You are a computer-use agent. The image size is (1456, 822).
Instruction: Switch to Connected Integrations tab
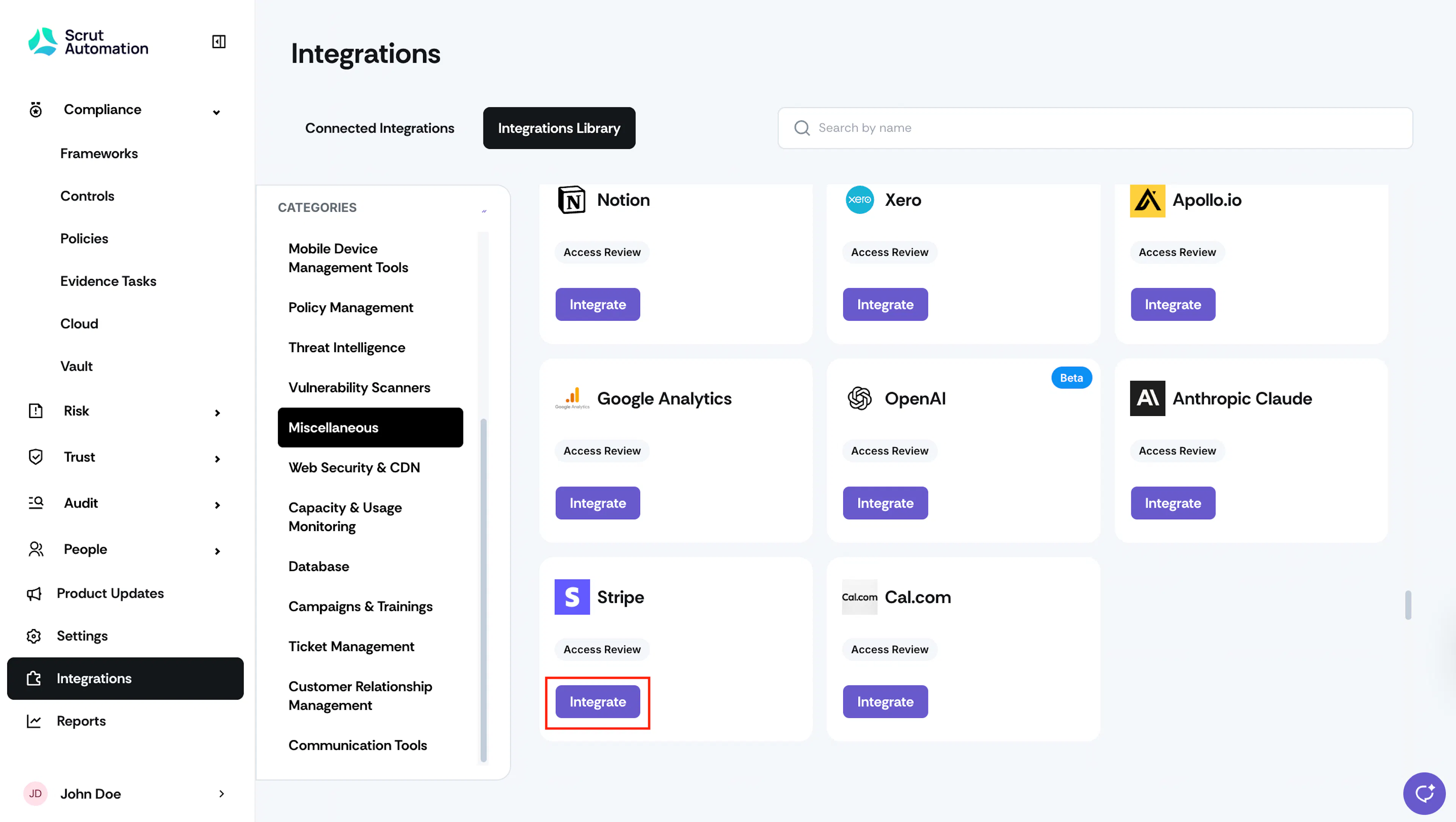pos(380,128)
